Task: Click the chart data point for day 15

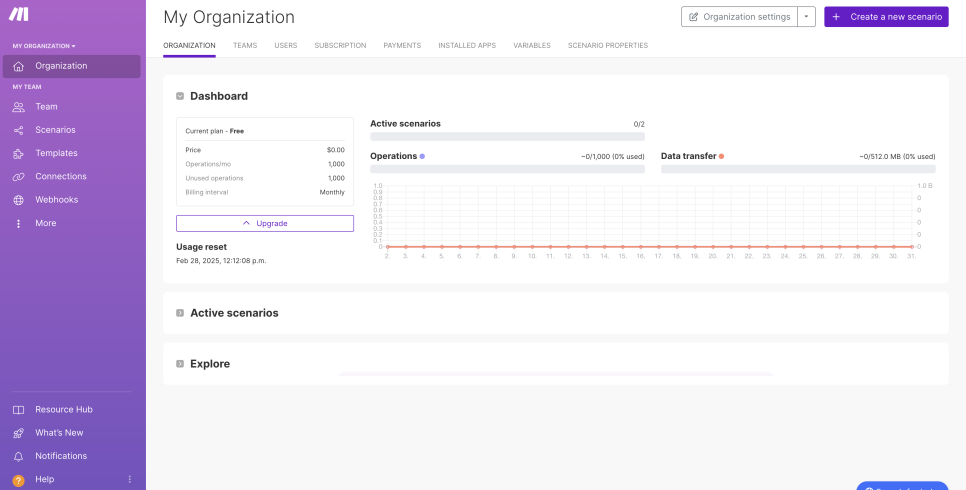Action: click(x=622, y=247)
